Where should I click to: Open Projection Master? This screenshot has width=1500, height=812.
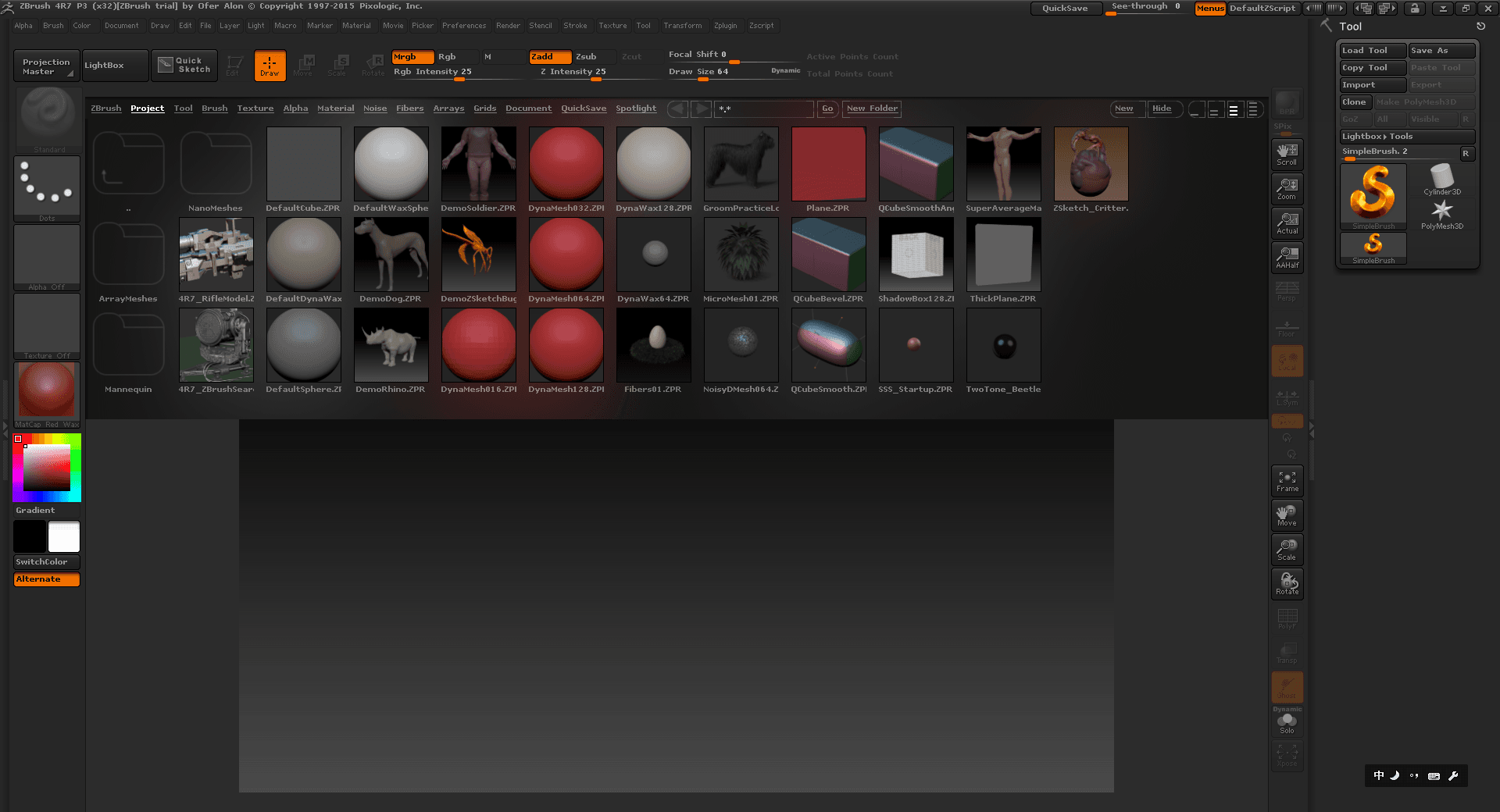coord(45,66)
